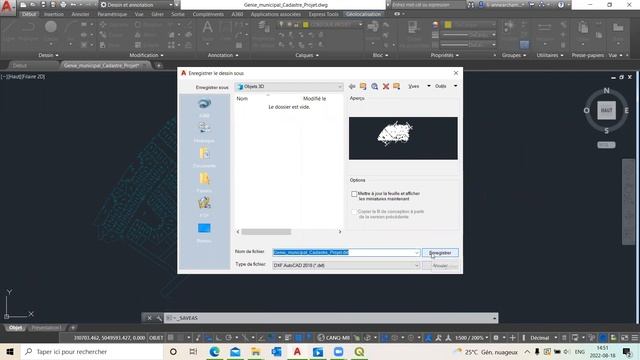Add a new drawing tab with plus button
Viewport: 640px width, 360px height.
click(x=158, y=65)
